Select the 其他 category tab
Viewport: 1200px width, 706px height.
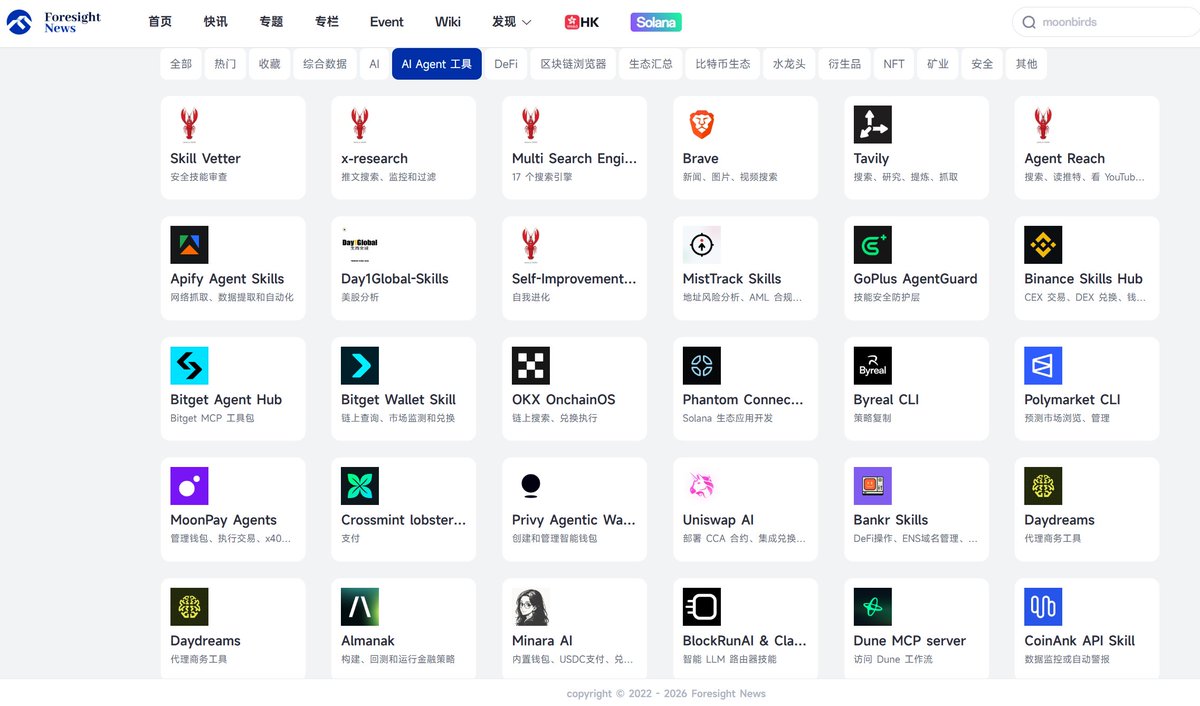(x=1027, y=64)
